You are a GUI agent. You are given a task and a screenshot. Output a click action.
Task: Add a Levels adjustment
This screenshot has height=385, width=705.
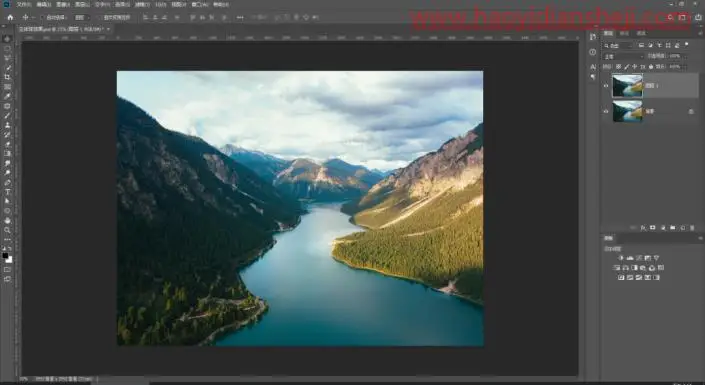click(630, 258)
